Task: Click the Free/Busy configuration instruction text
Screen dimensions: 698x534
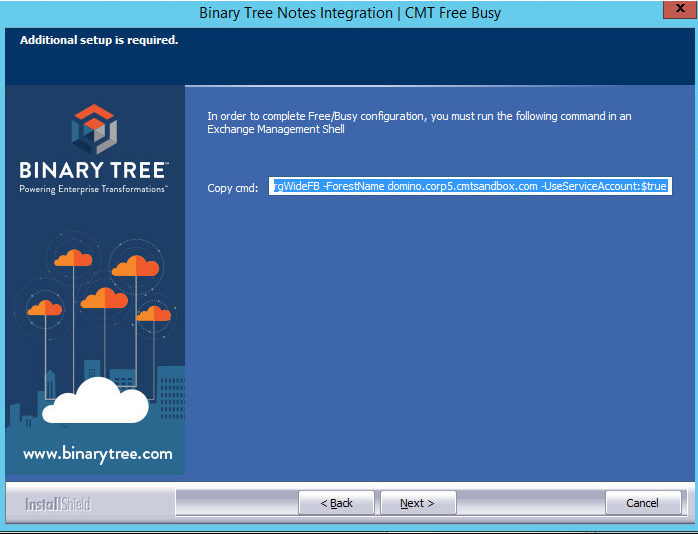Action: point(419,123)
